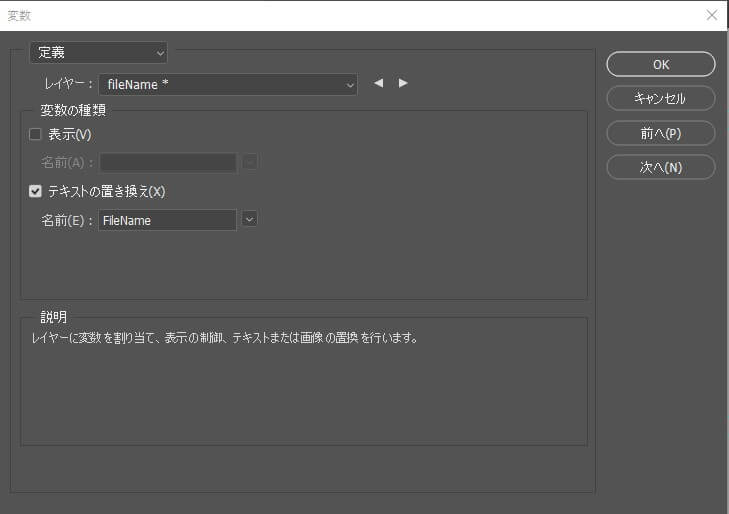Go to next layer with right arrow

(x=403, y=83)
